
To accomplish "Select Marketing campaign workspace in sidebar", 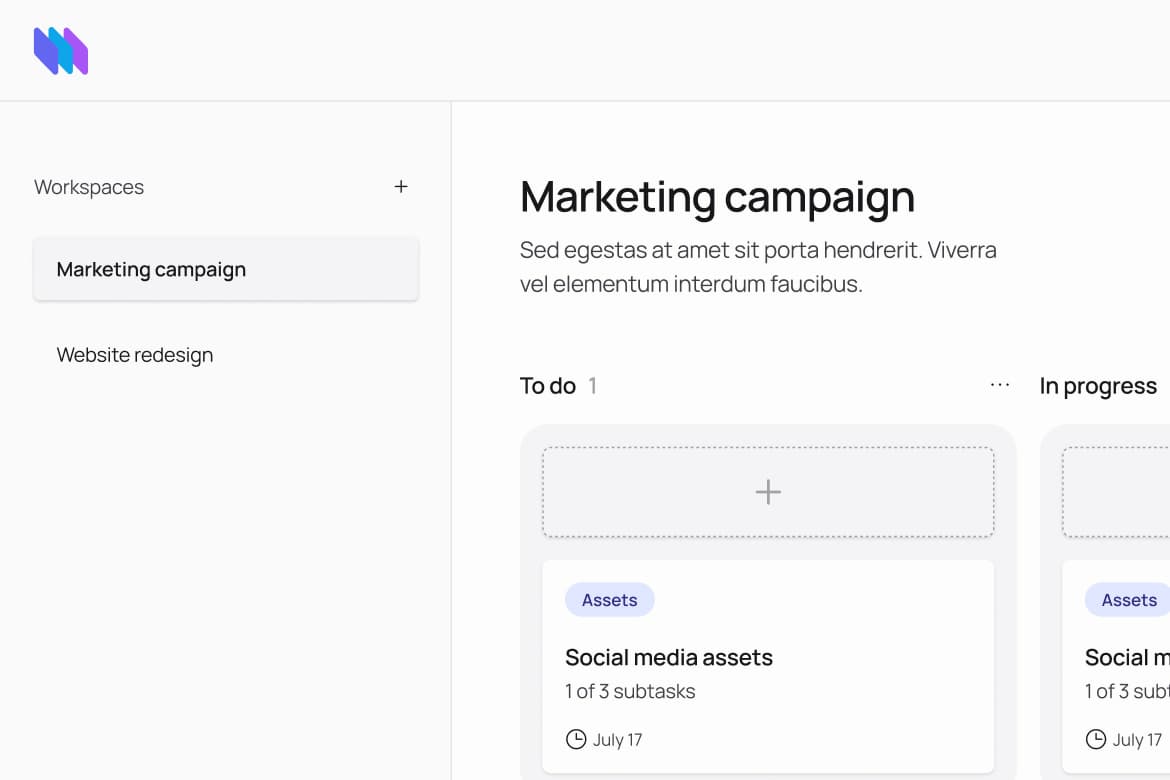I will click(x=226, y=270).
